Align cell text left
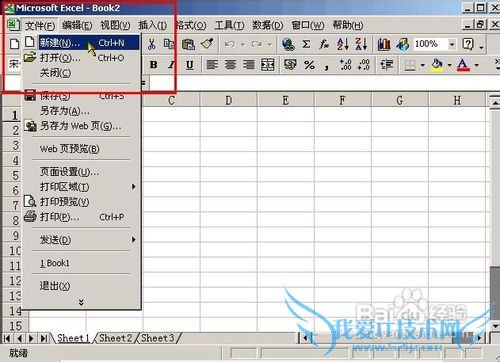 212,64
